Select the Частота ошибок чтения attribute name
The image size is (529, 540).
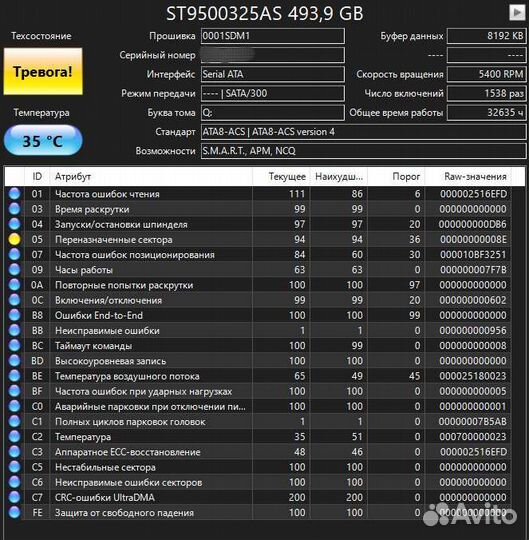coord(107,194)
